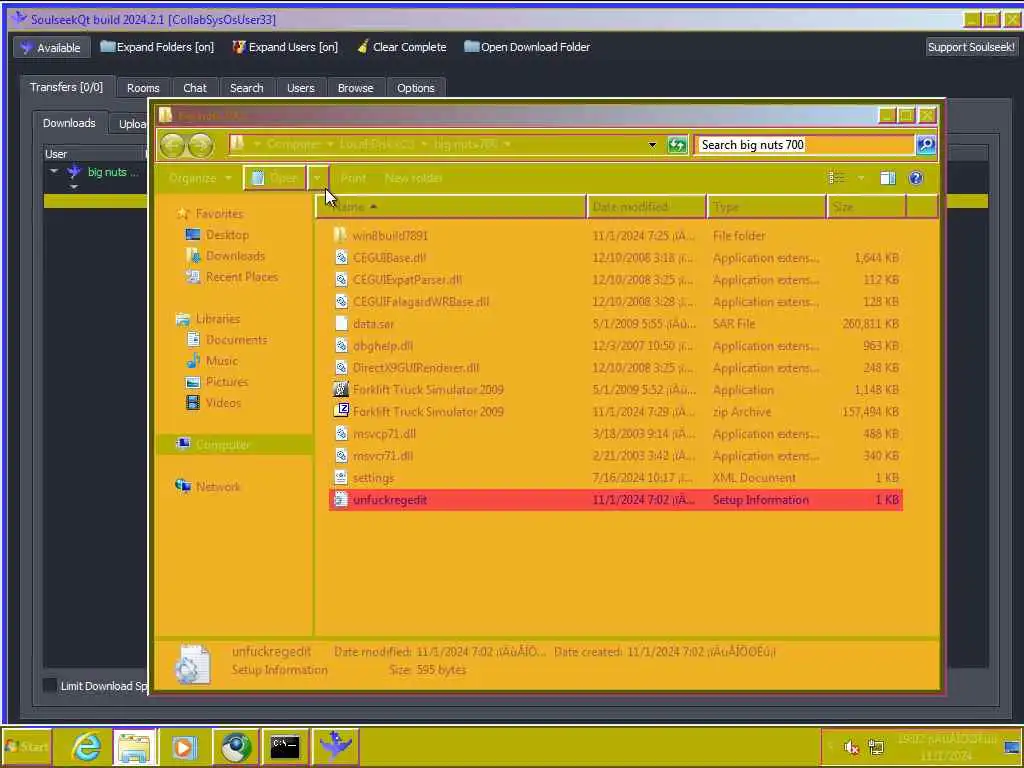Sort by Size column header

(x=867, y=207)
